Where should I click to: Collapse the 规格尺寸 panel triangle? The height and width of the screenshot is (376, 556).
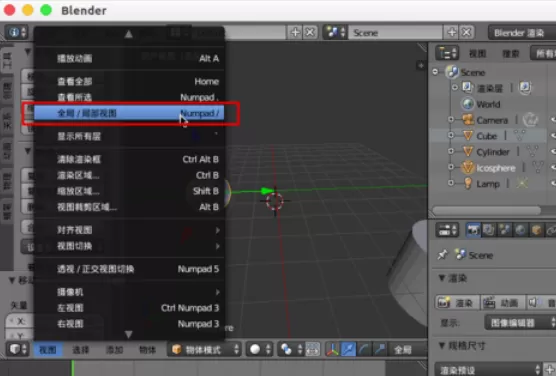tap(442, 345)
